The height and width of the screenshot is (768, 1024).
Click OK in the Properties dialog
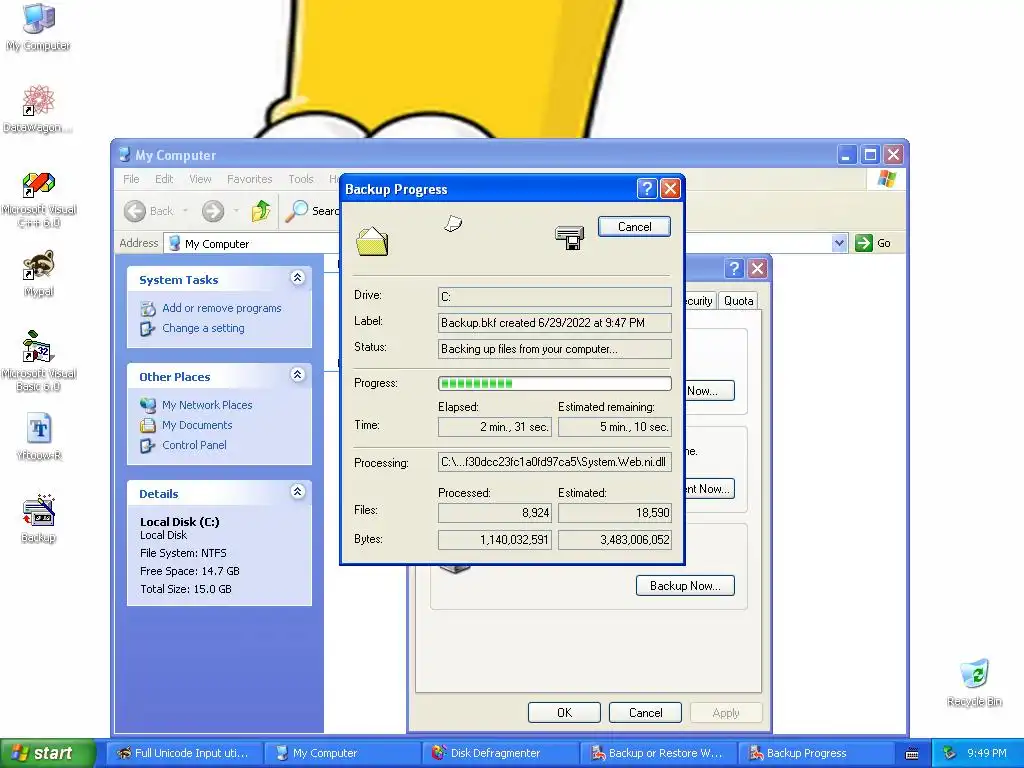click(564, 712)
